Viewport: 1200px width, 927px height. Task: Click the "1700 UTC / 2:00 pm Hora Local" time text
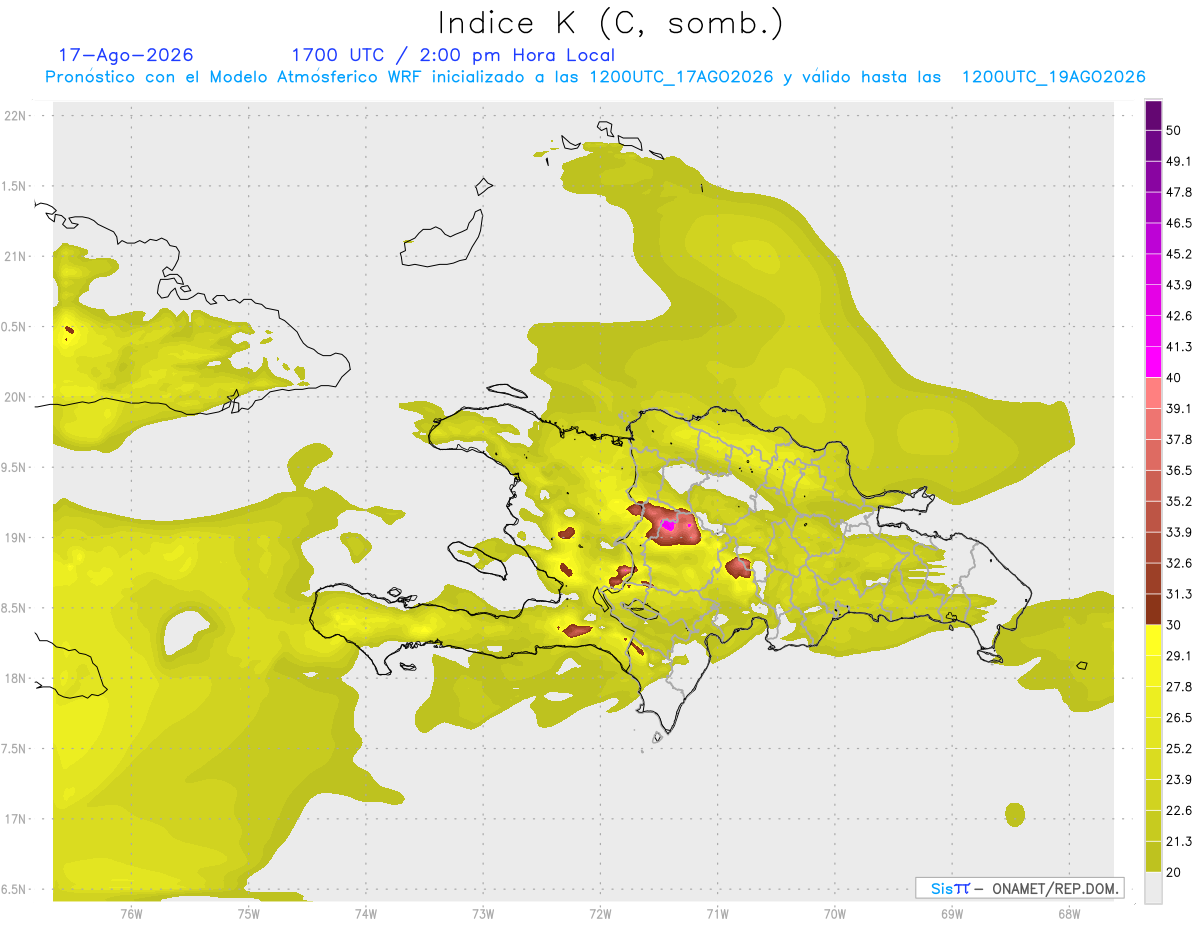pyautogui.click(x=453, y=55)
